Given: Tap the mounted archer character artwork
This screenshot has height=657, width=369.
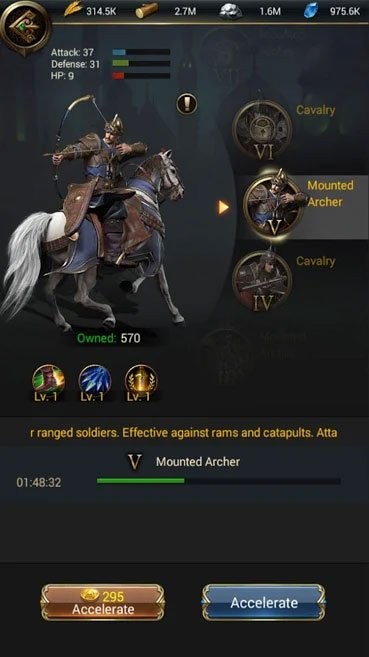Looking at the screenshot, I should [x=94, y=212].
